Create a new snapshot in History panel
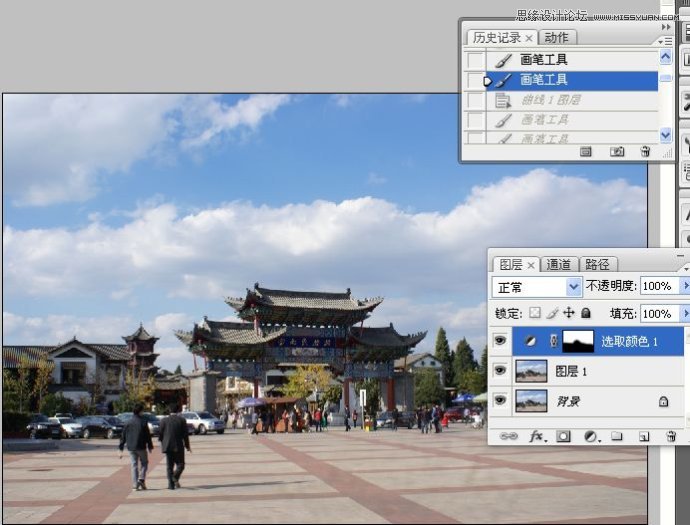This screenshot has height=525, width=690. pos(617,152)
